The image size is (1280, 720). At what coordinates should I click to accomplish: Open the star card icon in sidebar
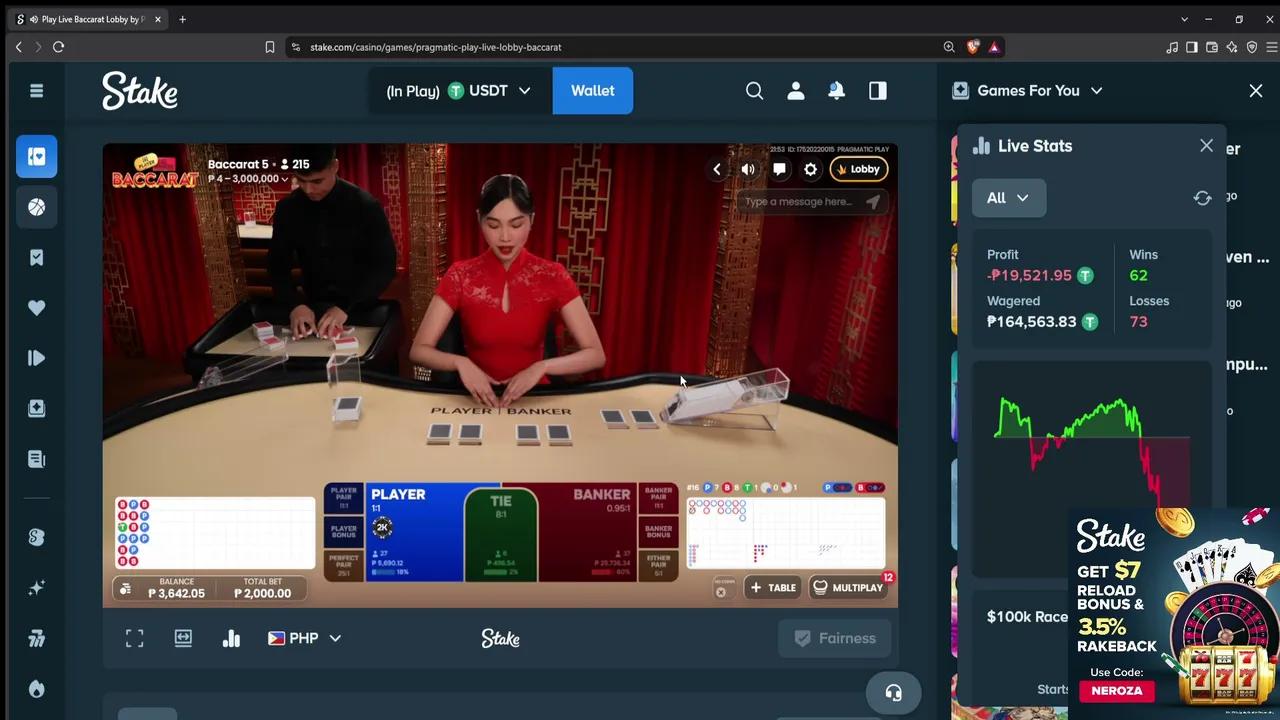point(37,408)
